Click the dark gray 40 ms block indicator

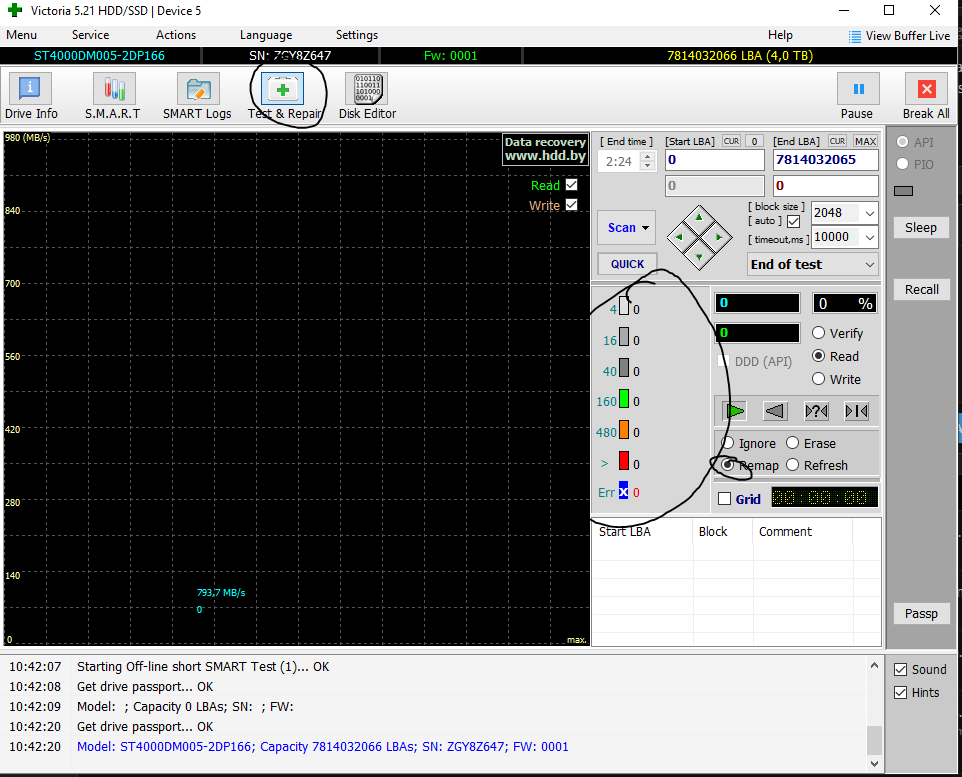pos(624,368)
